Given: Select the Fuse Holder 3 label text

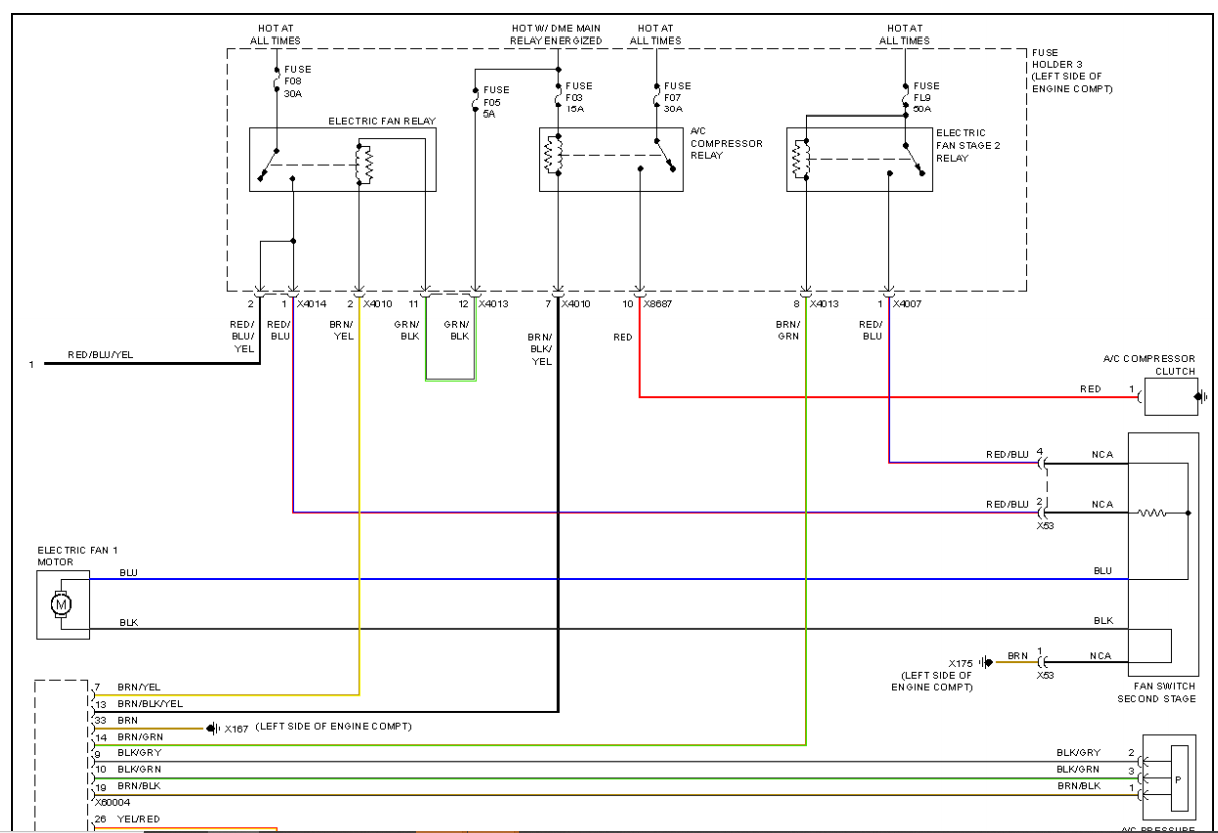Looking at the screenshot, I should pos(1071,71).
